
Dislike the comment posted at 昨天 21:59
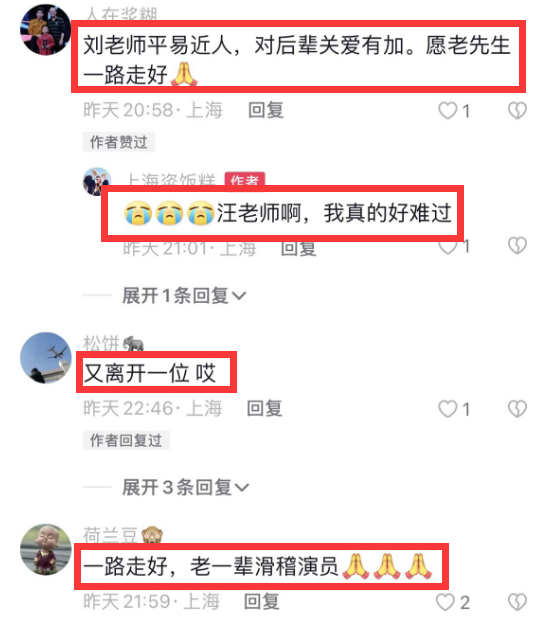(x=517, y=603)
